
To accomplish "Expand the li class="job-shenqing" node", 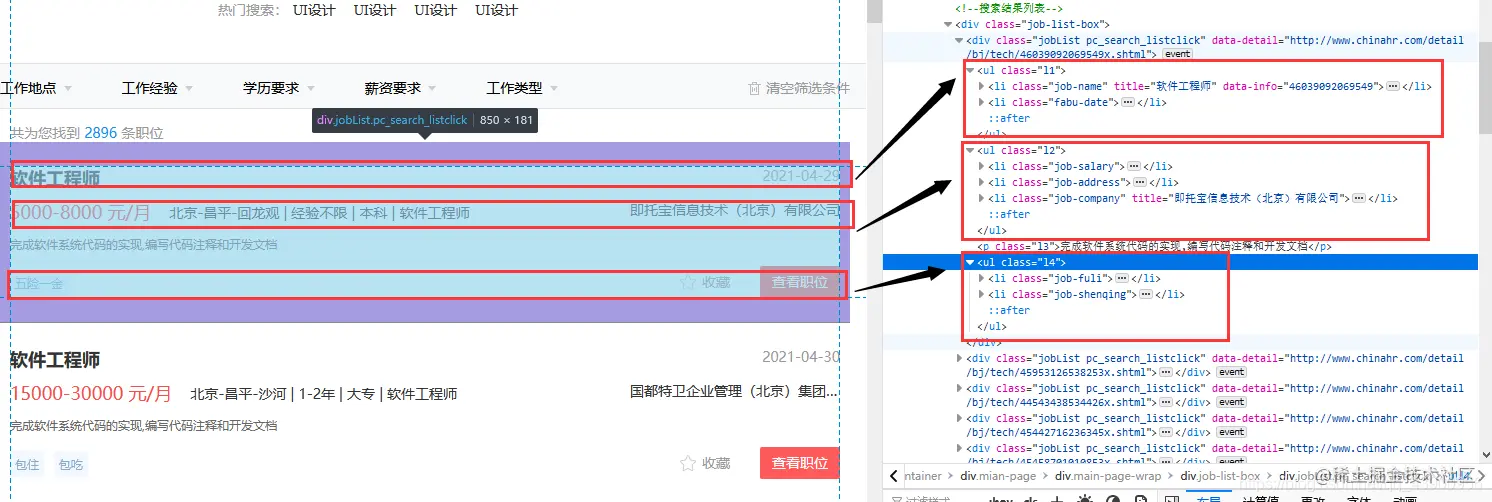I will click(981, 294).
